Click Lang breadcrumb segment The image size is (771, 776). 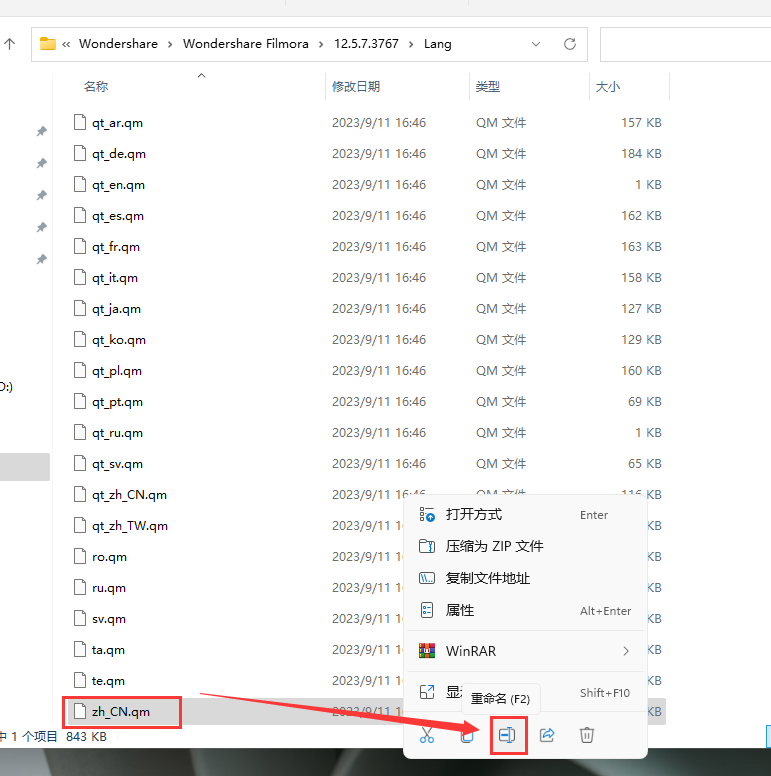point(437,44)
